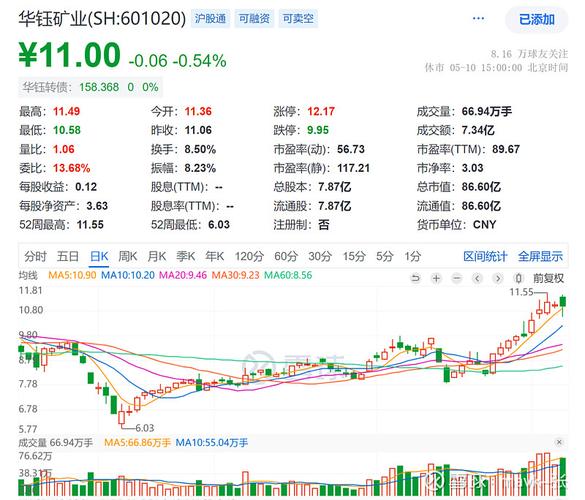
Task: Select the 30分 chart tab
Action: click(320, 256)
